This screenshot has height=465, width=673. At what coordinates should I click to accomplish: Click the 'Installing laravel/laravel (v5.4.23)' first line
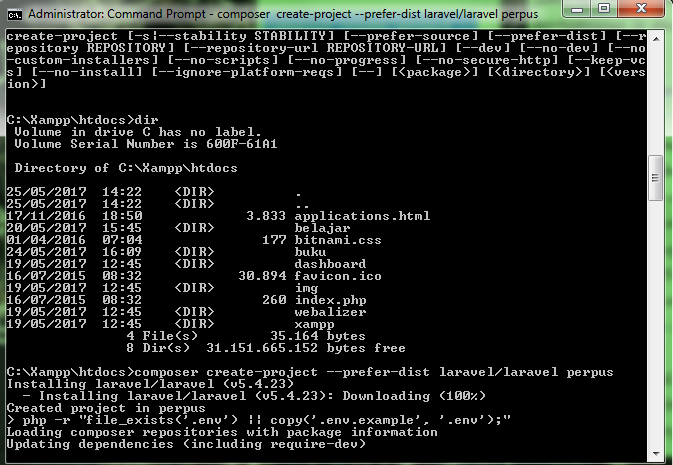click(x=150, y=384)
